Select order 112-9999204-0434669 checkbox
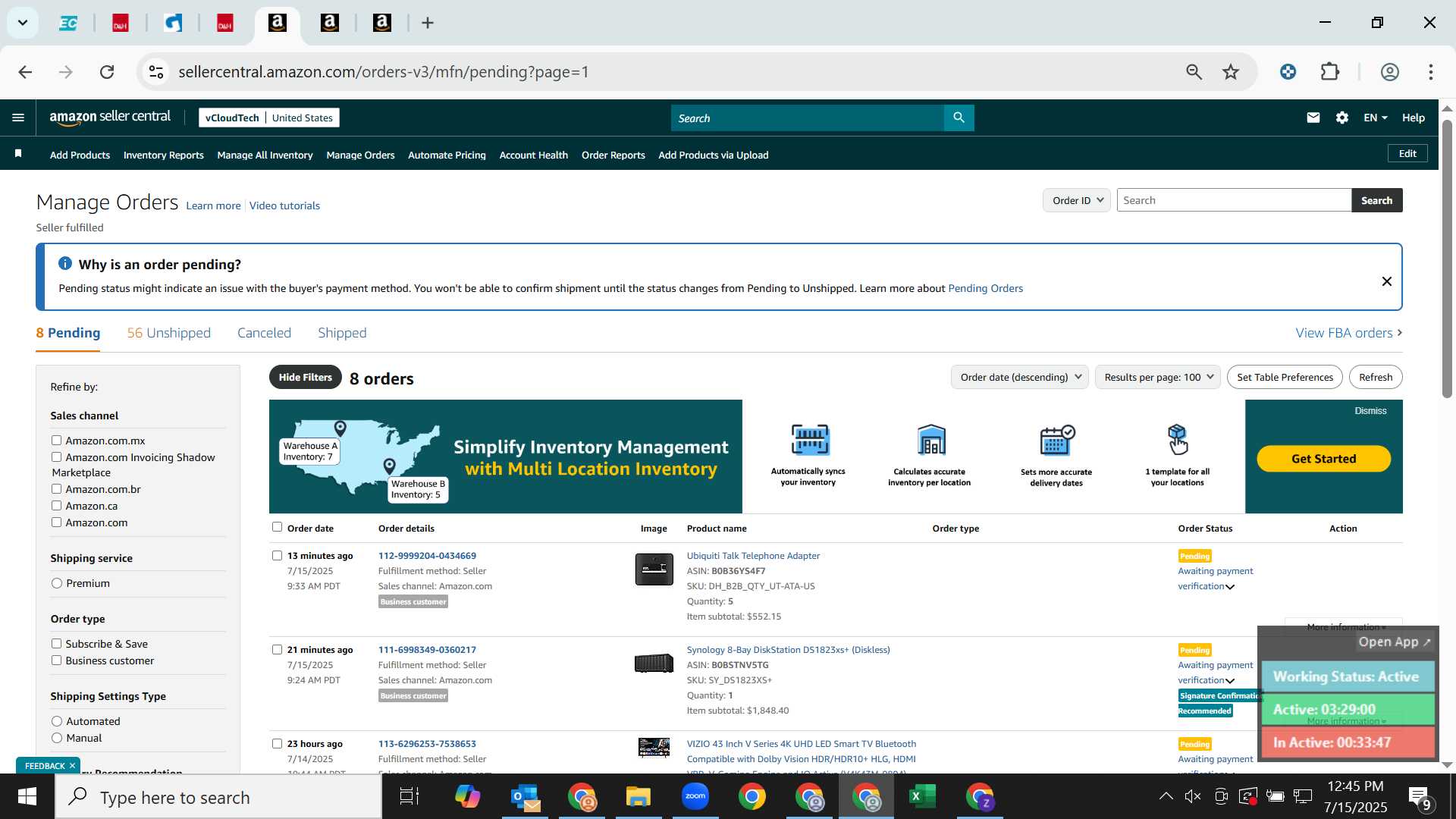The image size is (1456, 819). (277, 555)
